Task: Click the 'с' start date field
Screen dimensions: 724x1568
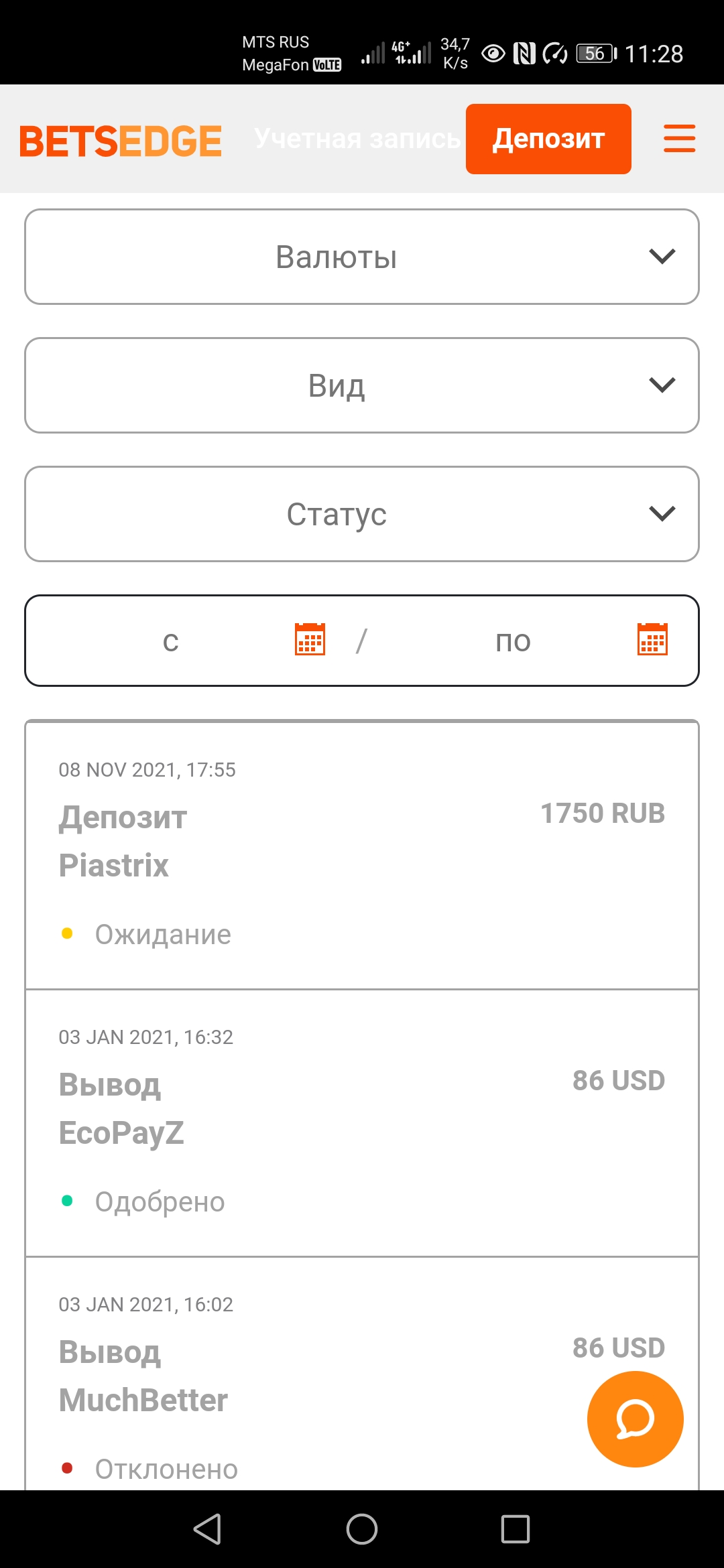Action: tap(171, 641)
